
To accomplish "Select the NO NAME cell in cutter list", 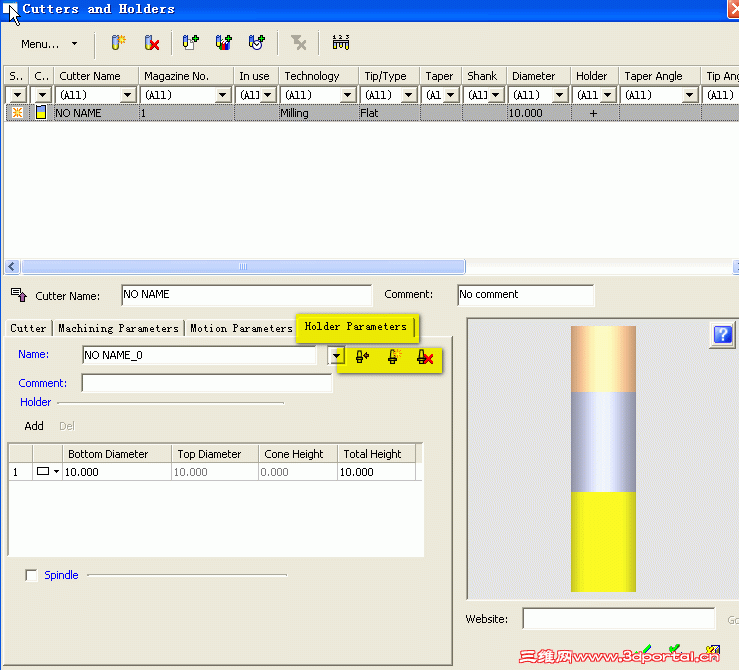I will click(96, 113).
